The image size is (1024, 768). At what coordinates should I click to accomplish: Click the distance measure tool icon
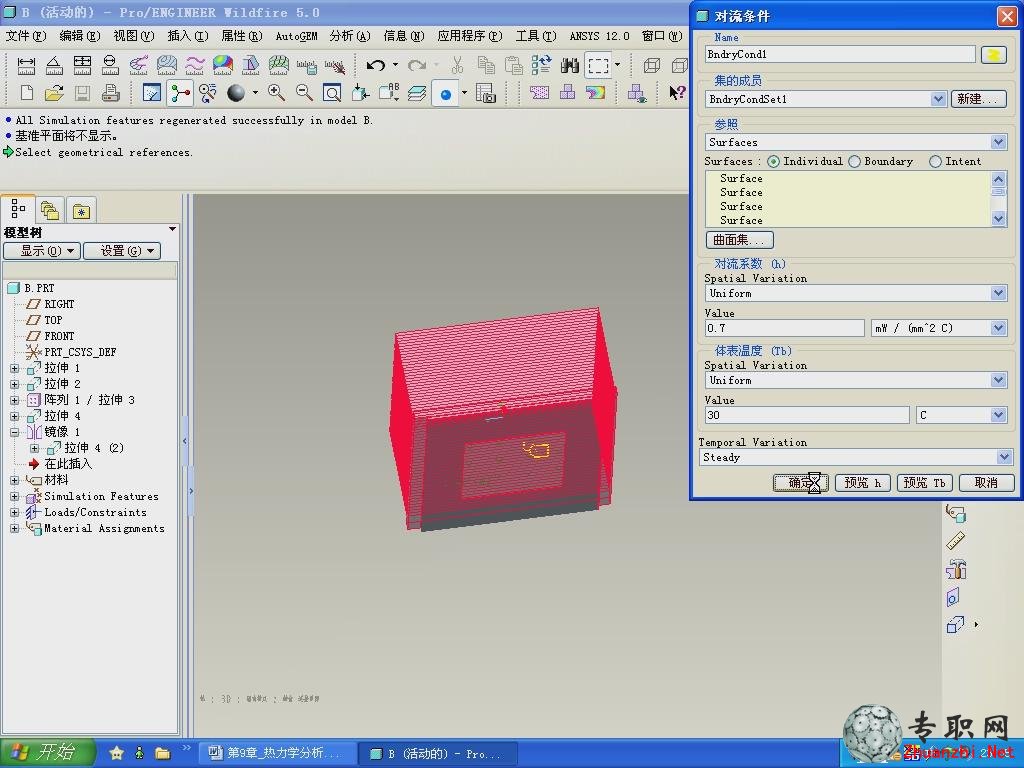[x=26, y=65]
